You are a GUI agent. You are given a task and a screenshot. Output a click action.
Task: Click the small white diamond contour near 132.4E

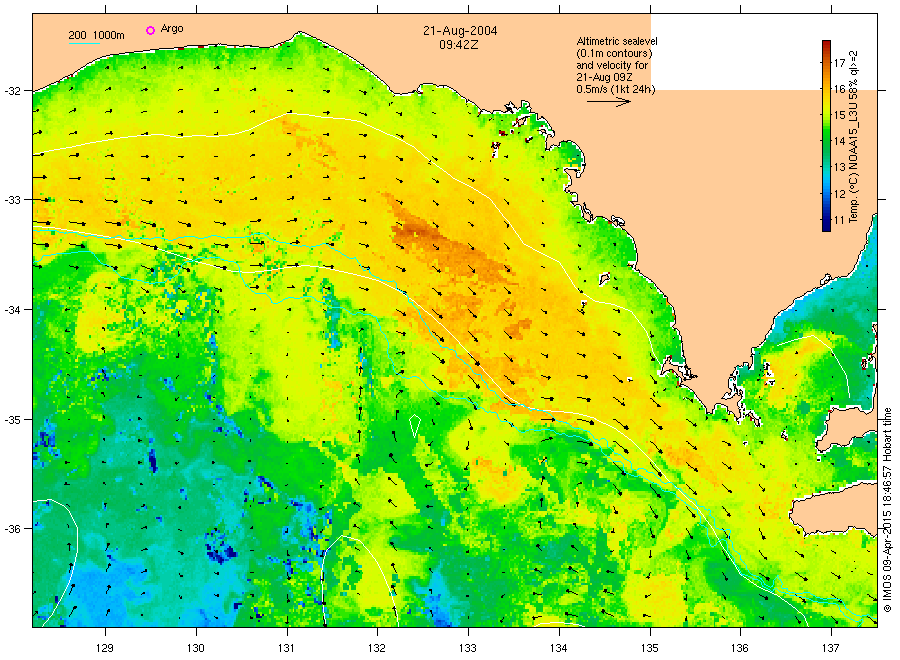click(414, 425)
